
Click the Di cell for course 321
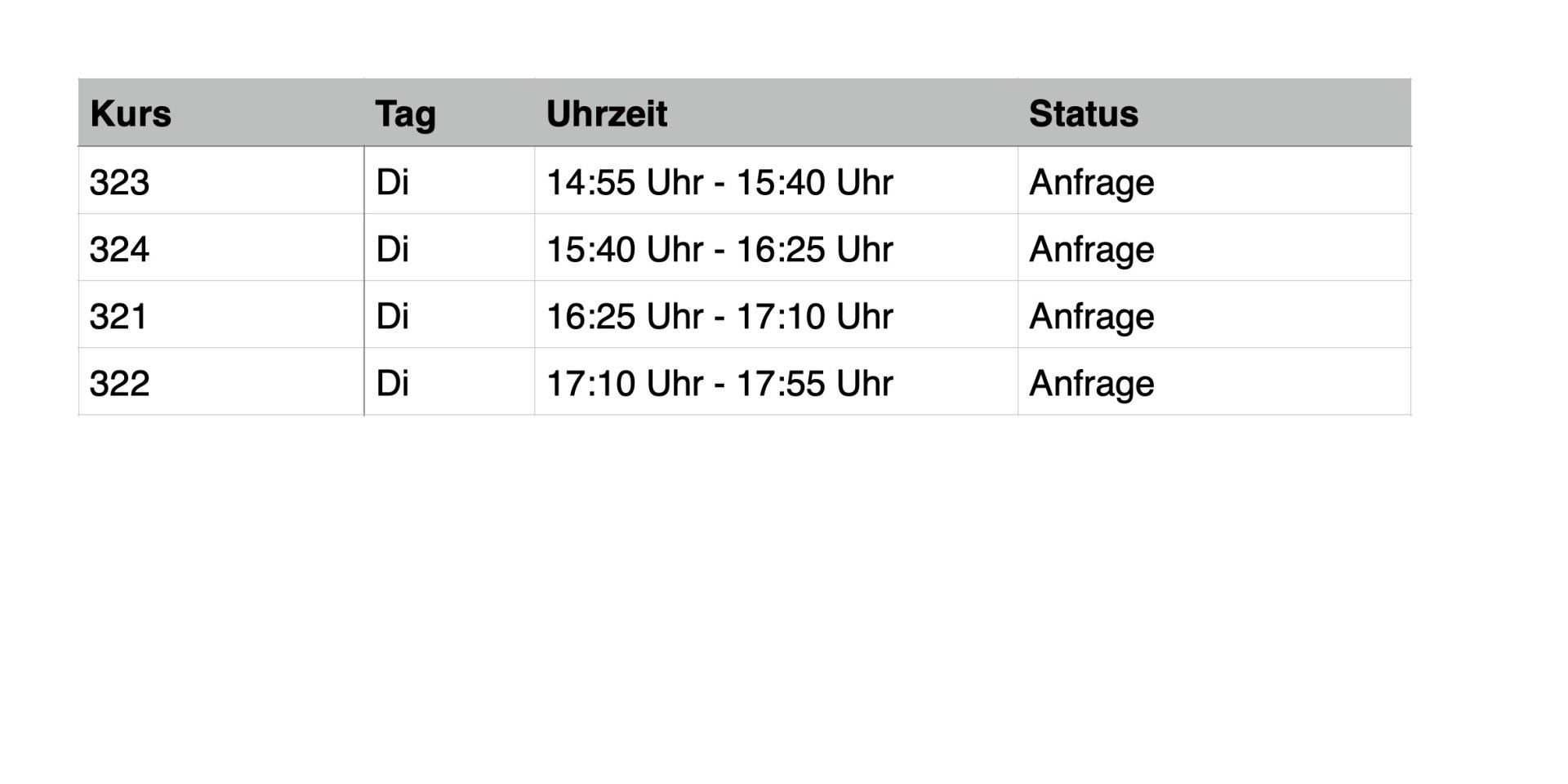coord(392,316)
